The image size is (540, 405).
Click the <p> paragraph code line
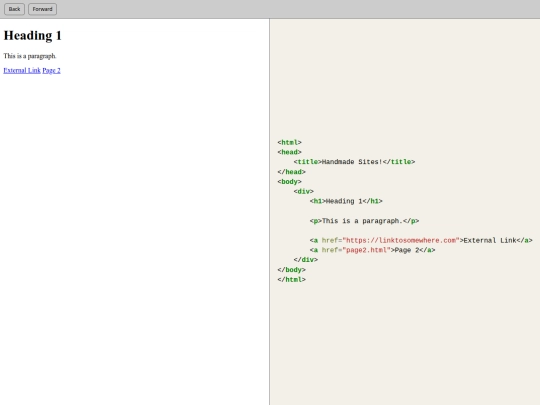[364, 221]
